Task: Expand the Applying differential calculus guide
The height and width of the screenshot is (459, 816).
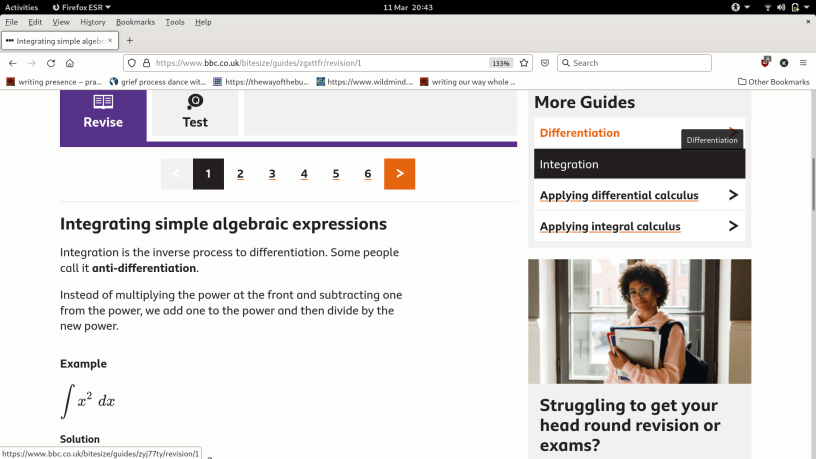Action: pyautogui.click(x=639, y=195)
